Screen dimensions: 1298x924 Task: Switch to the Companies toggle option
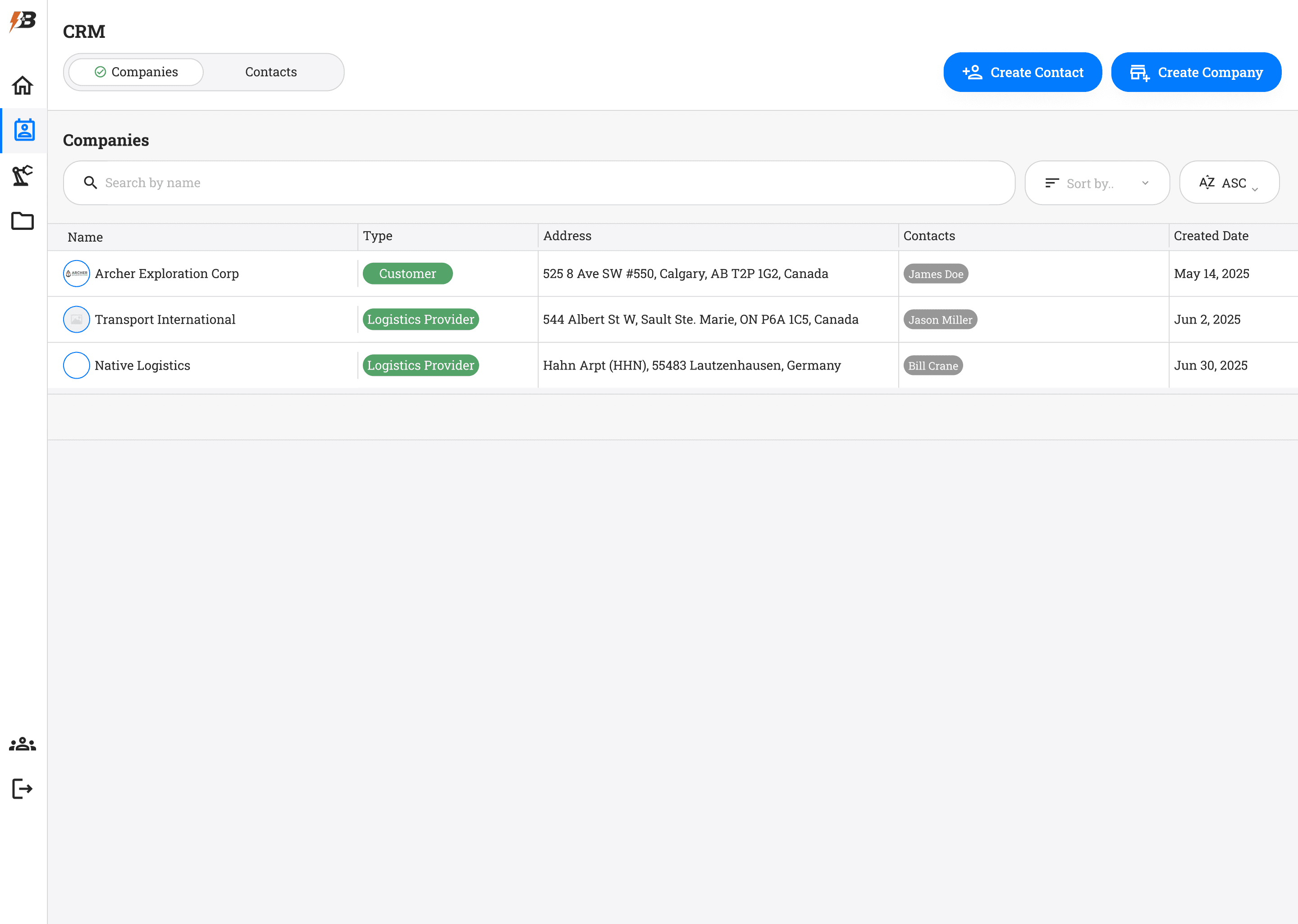136,72
